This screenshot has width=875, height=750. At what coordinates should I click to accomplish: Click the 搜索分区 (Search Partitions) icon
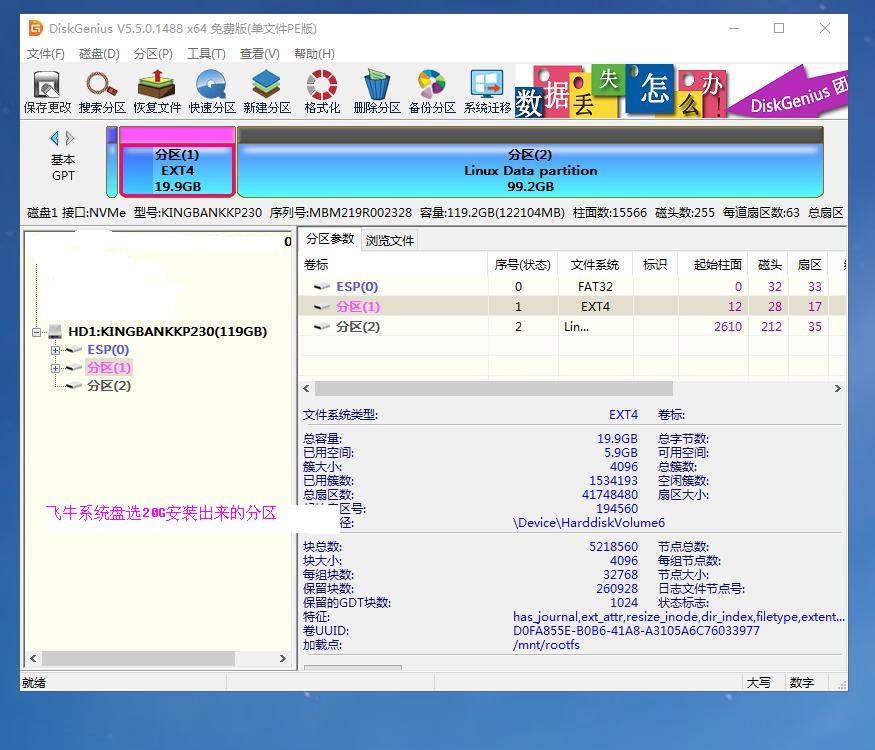pyautogui.click(x=102, y=92)
